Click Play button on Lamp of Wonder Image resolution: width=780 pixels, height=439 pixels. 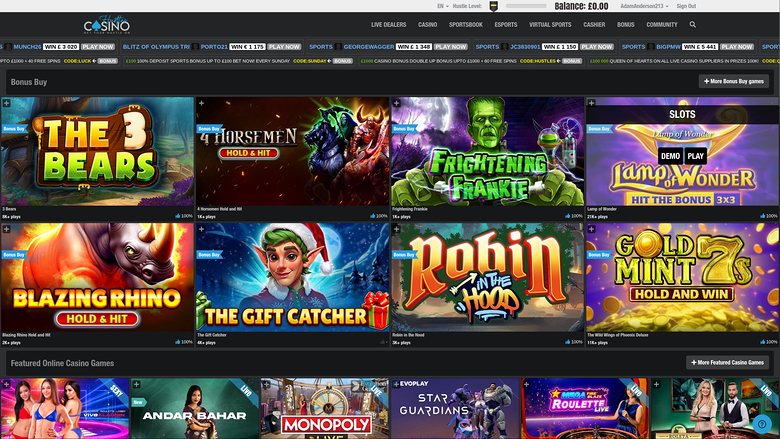[695, 156]
